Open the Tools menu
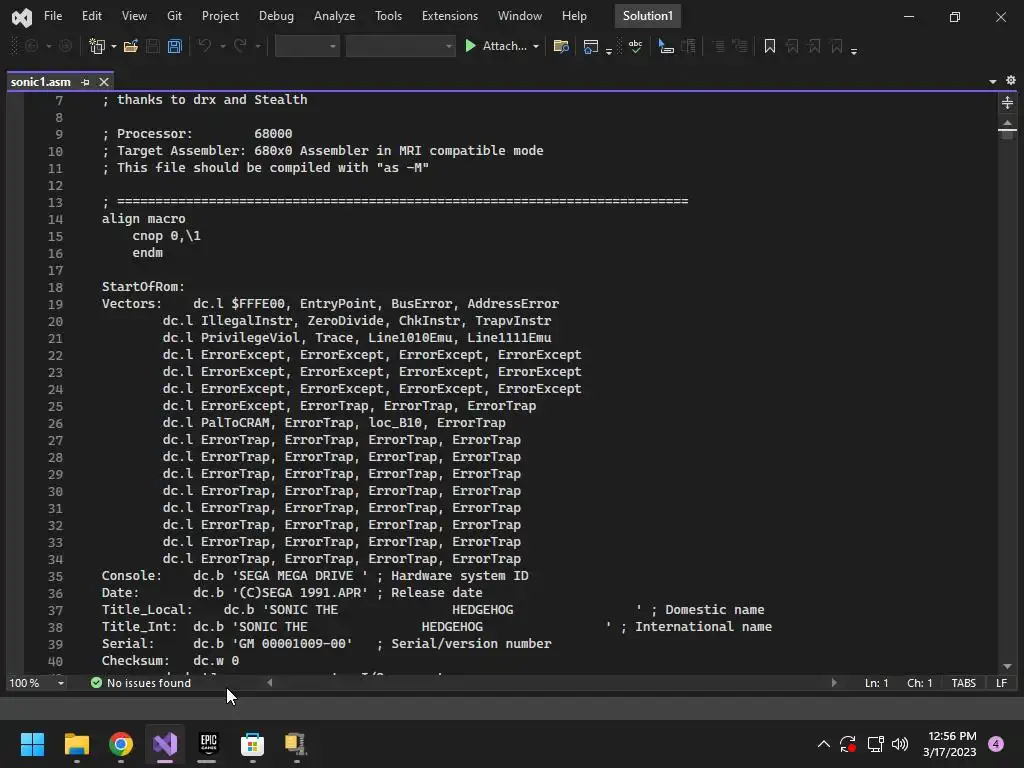 tap(388, 16)
